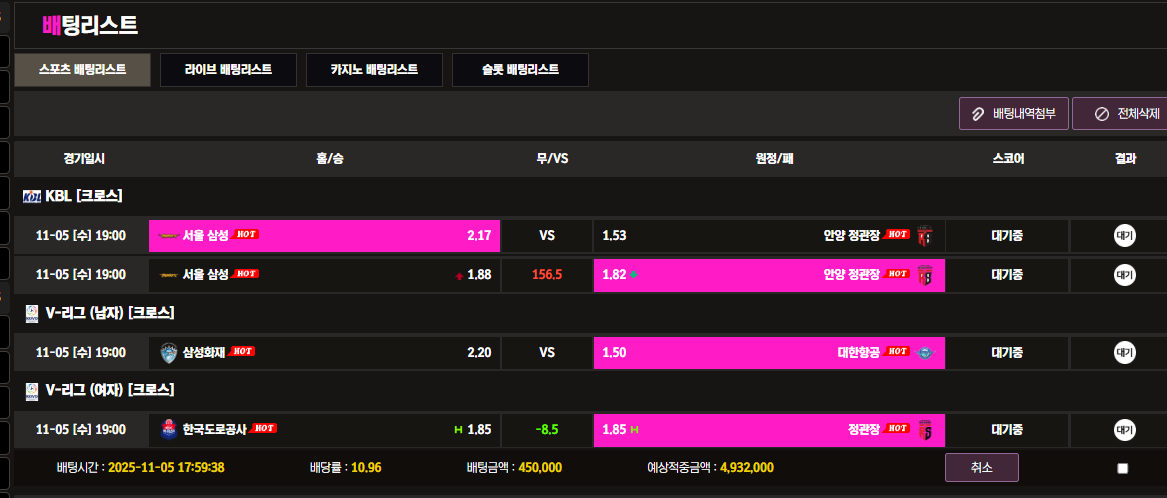Click the 대기 status badge in the 삼성화재 row
The width and height of the screenshot is (1167, 498).
click(x=1125, y=352)
